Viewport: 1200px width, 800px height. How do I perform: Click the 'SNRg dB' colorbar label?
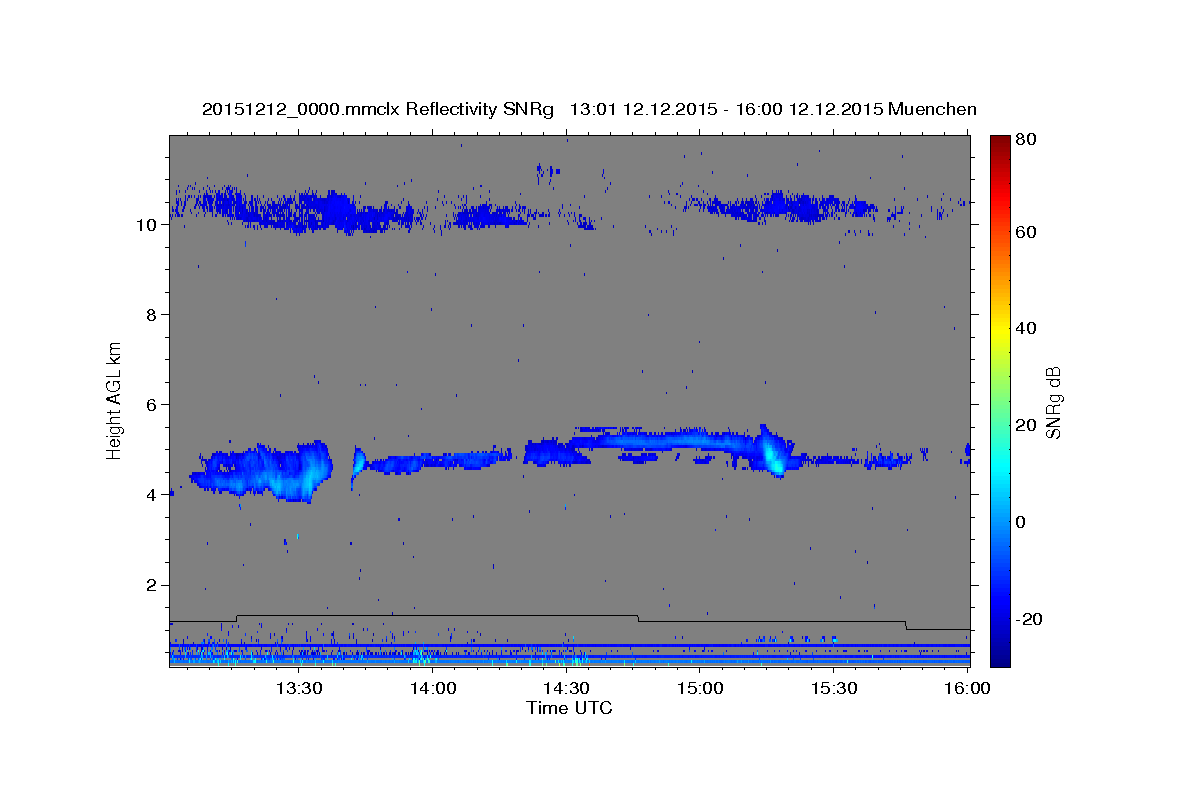tap(1052, 402)
